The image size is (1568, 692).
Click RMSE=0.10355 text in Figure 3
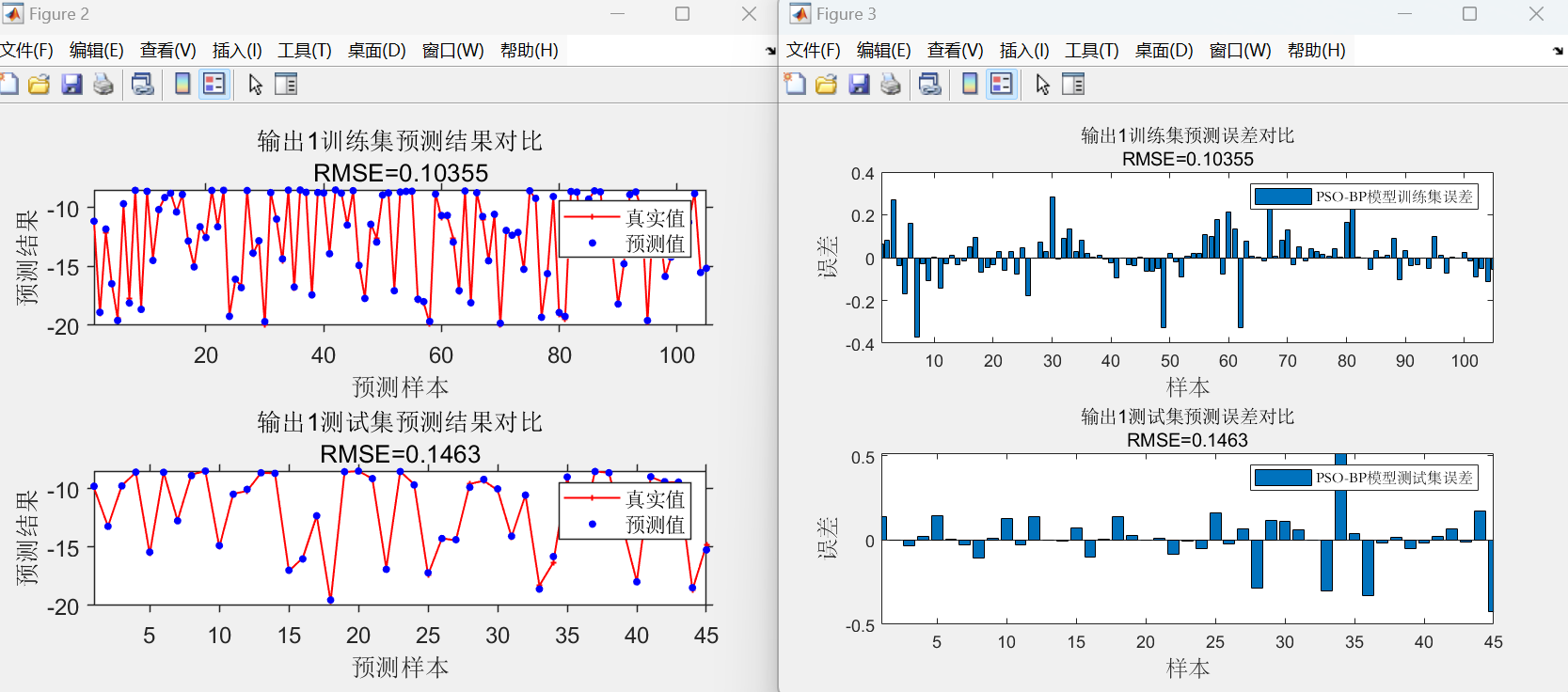coord(1188,159)
